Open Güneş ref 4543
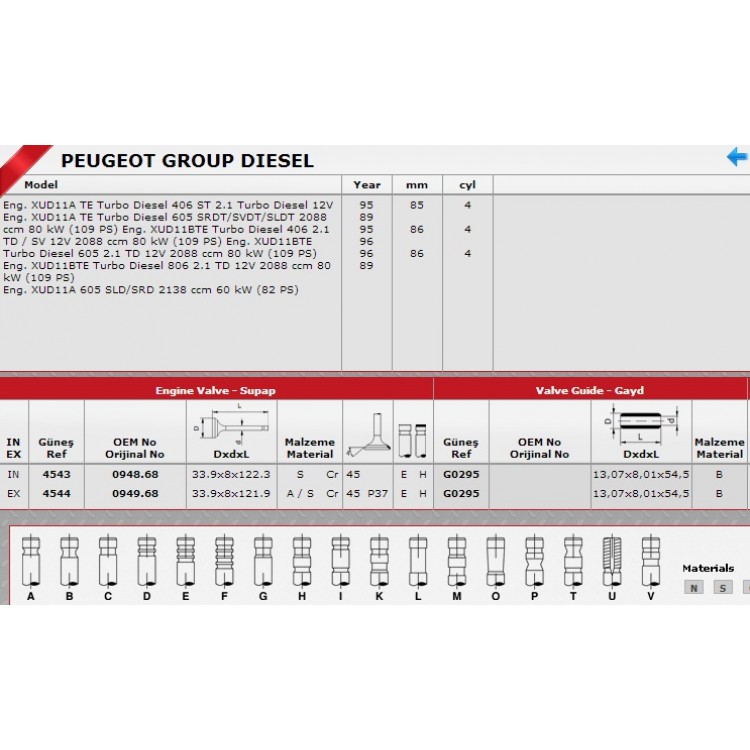The image size is (750, 750). 56,474
